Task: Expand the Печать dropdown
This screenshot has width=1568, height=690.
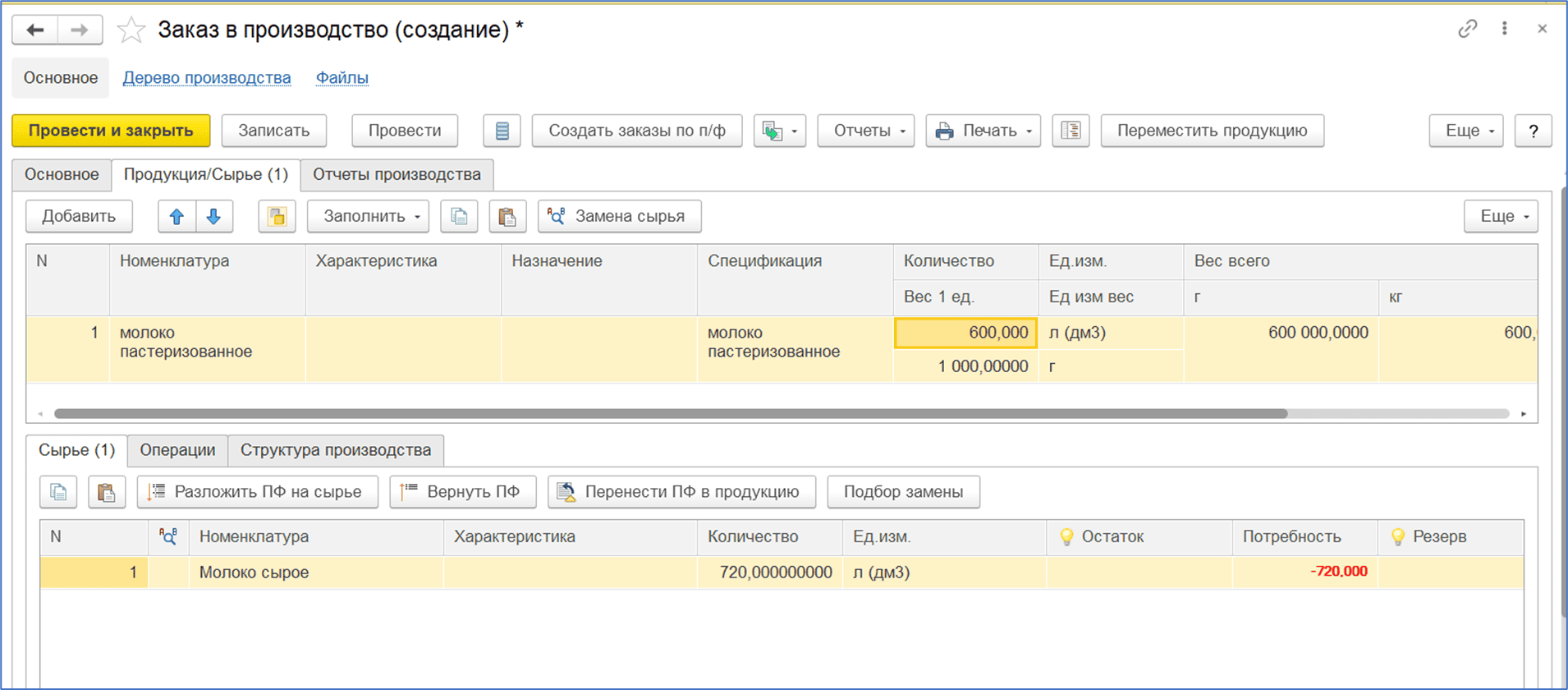Action: click(983, 131)
